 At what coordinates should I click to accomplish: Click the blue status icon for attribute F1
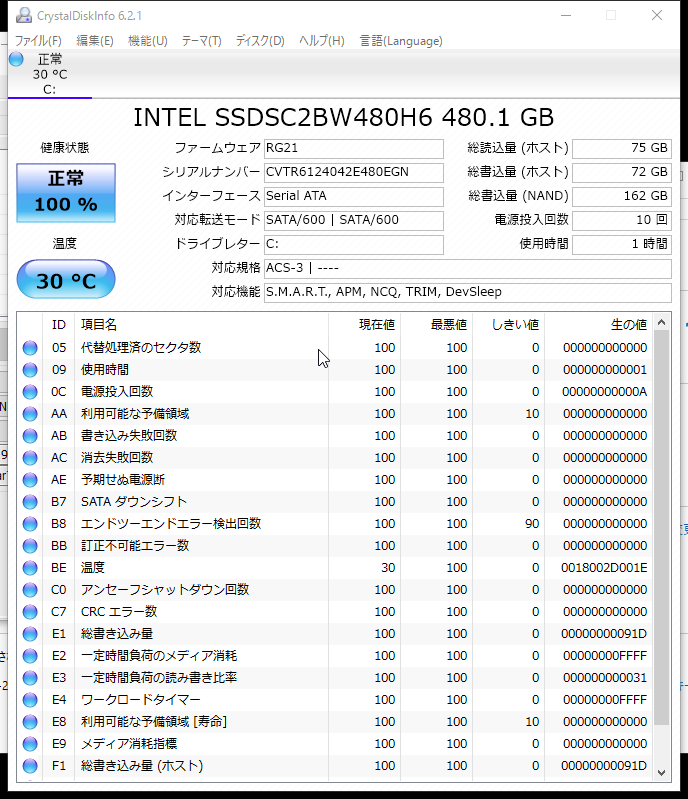coord(30,766)
